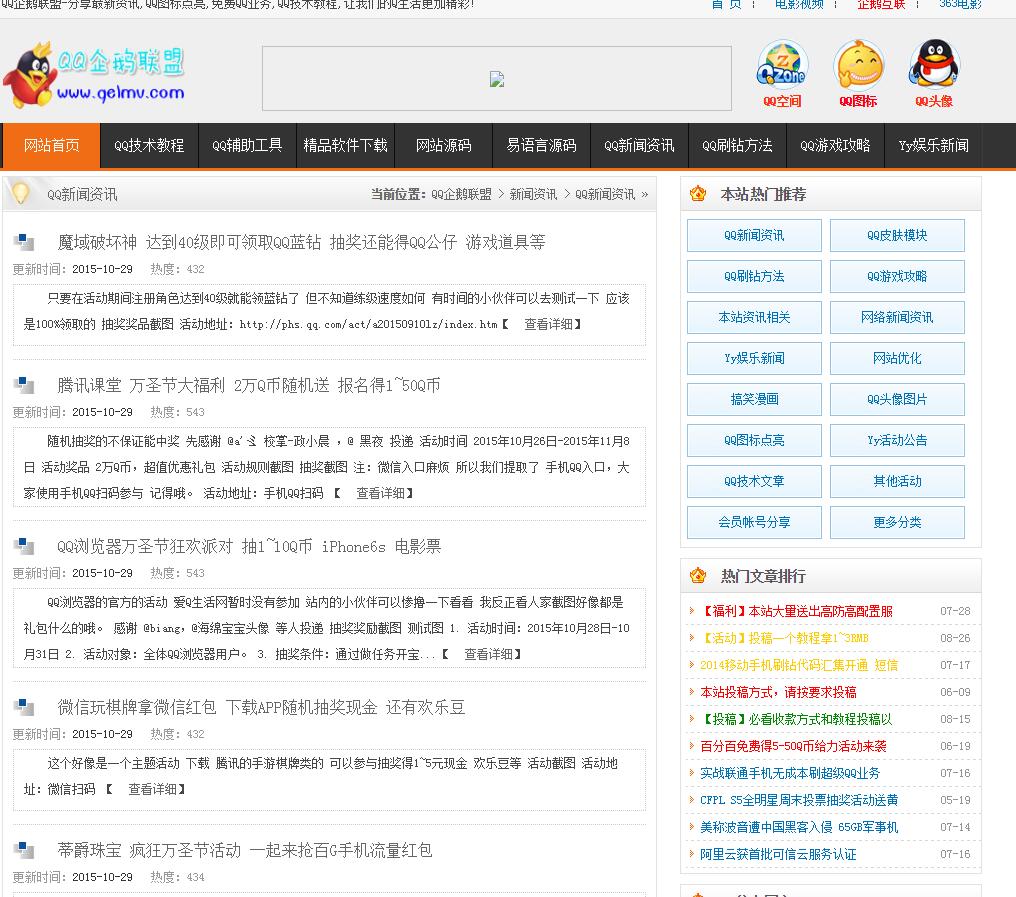The image size is (1016, 897).
Task: Click the icon beside 热门文章排行 heading
Action: coord(698,575)
